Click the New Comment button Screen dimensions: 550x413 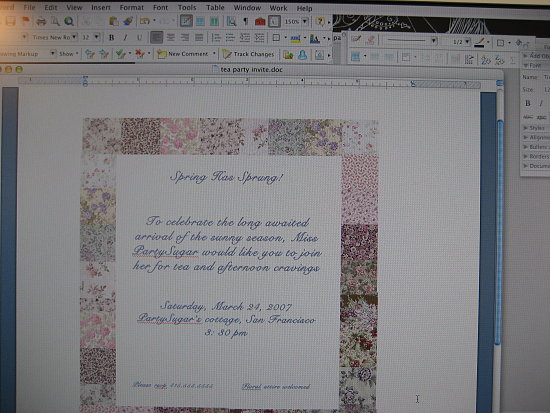183,54
